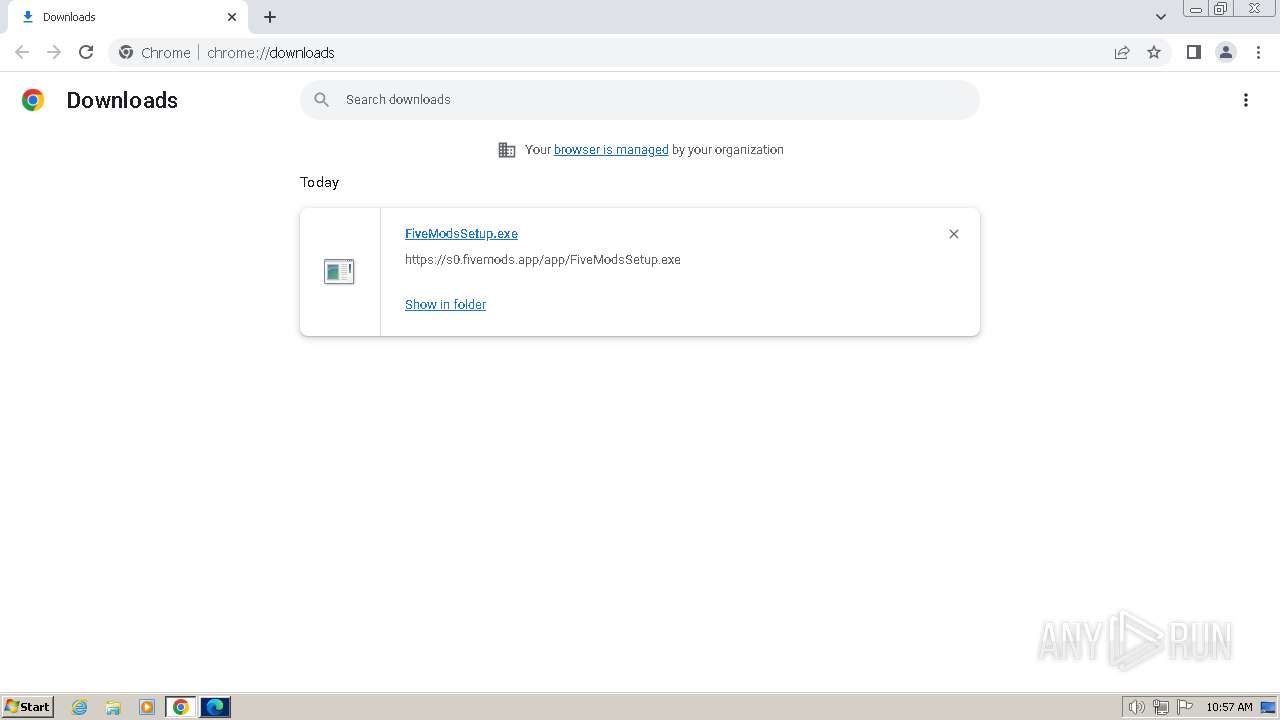Toggle the side panel icon

pos(1193,52)
